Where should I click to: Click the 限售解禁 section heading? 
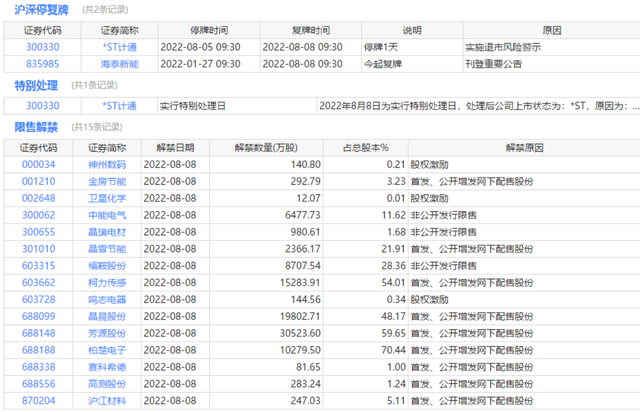click(x=36, y=127)
